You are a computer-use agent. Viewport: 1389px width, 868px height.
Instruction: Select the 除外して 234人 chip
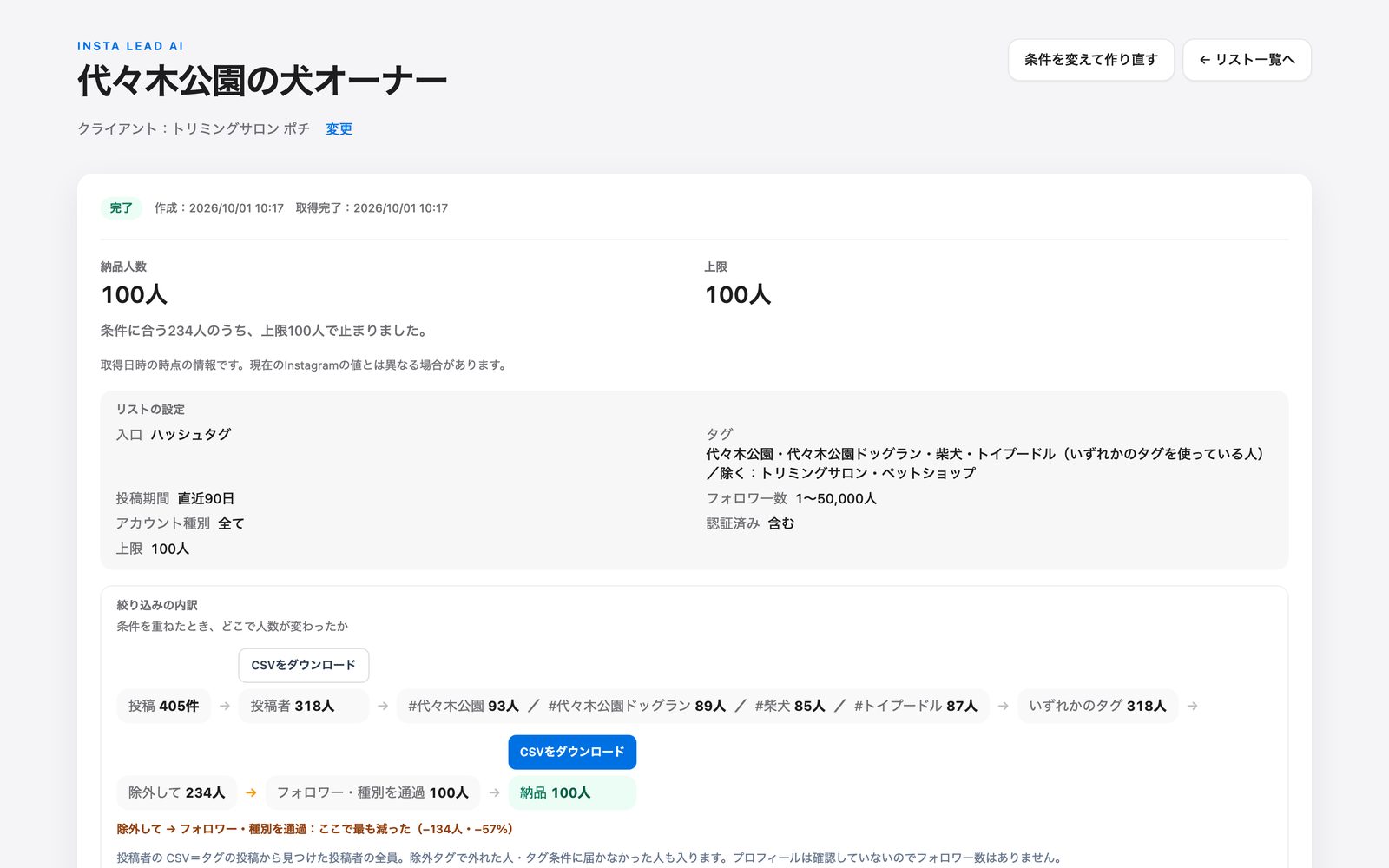point(176,792)
